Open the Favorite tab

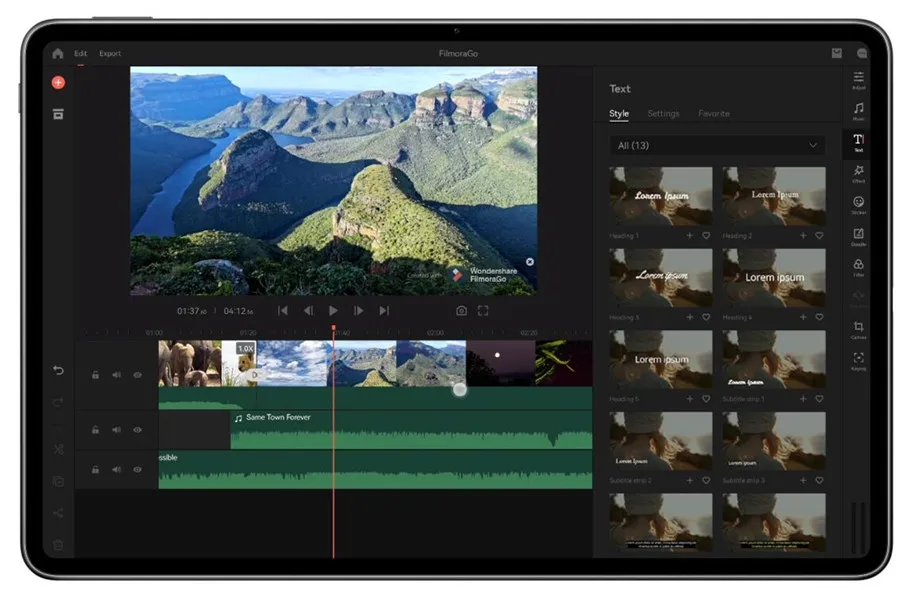[x=713, y=114]
